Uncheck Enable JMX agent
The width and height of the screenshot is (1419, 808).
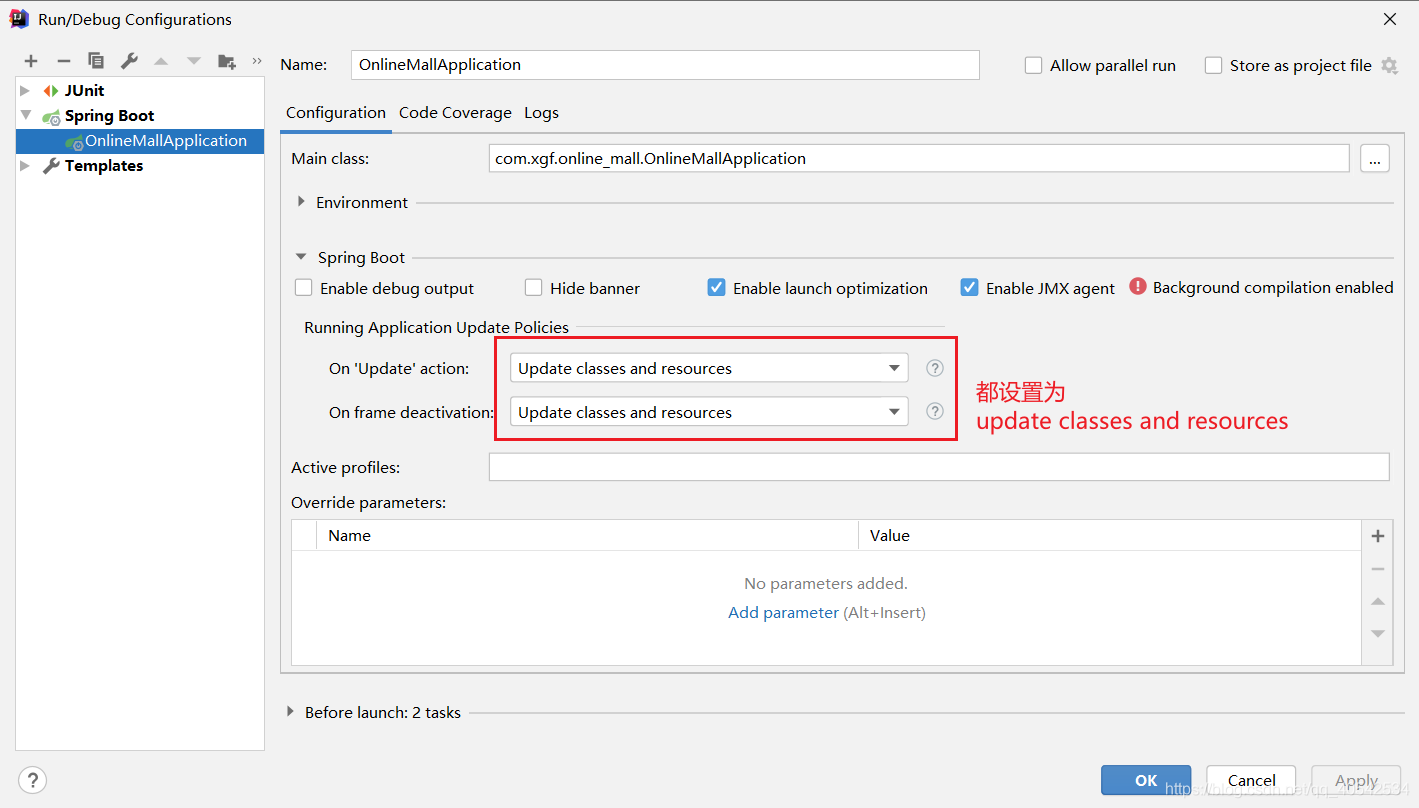point(969,288)
